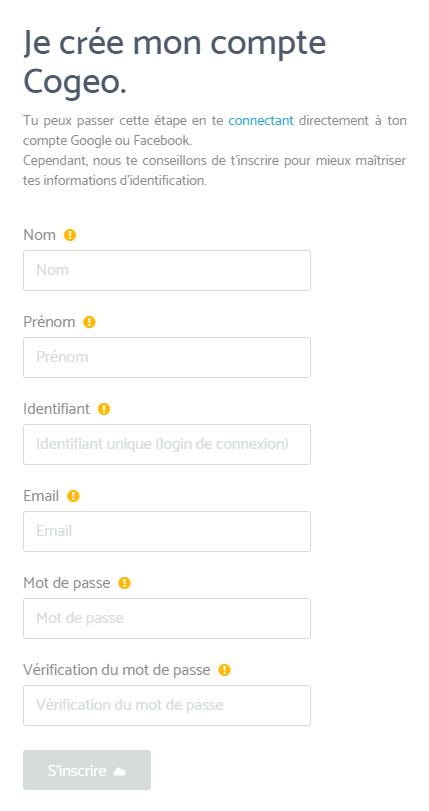This screenshot has width=429, height=811.
Task: Focus the Nom text input box
Action: [167, 271]
